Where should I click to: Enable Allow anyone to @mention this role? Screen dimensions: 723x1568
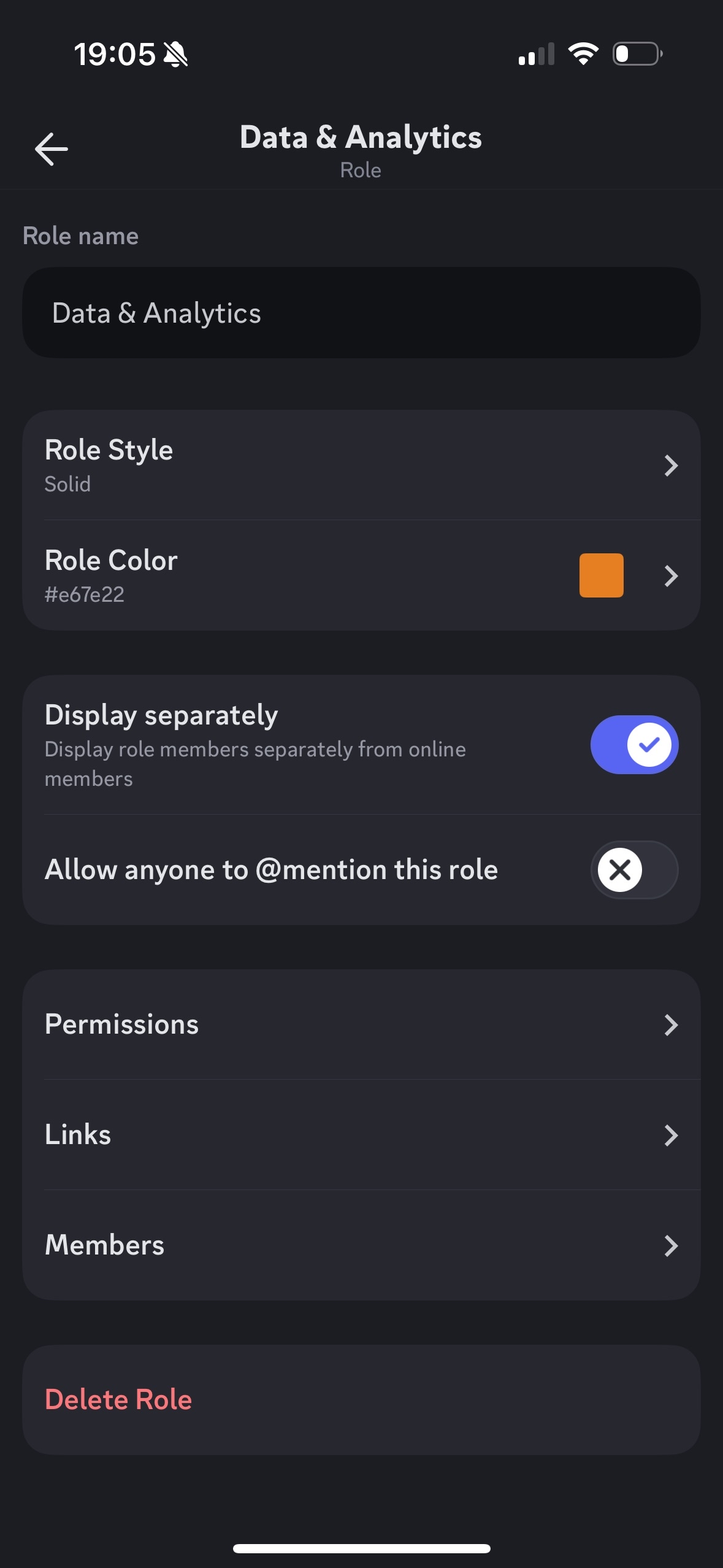(634, 869)
